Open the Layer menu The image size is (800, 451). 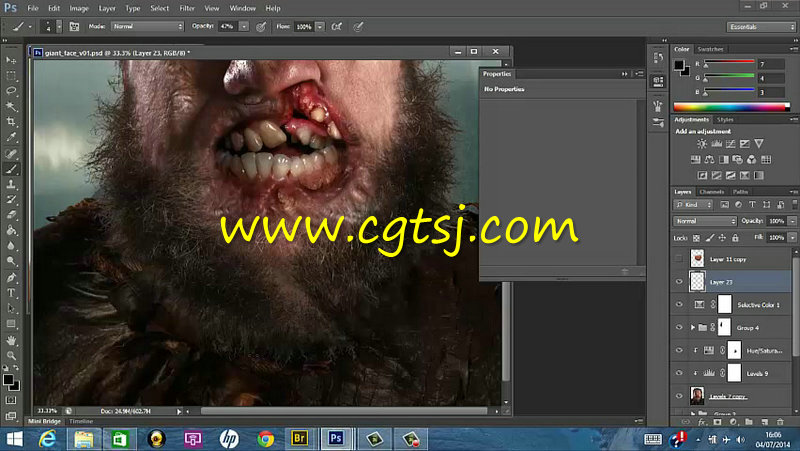(107, 8)
